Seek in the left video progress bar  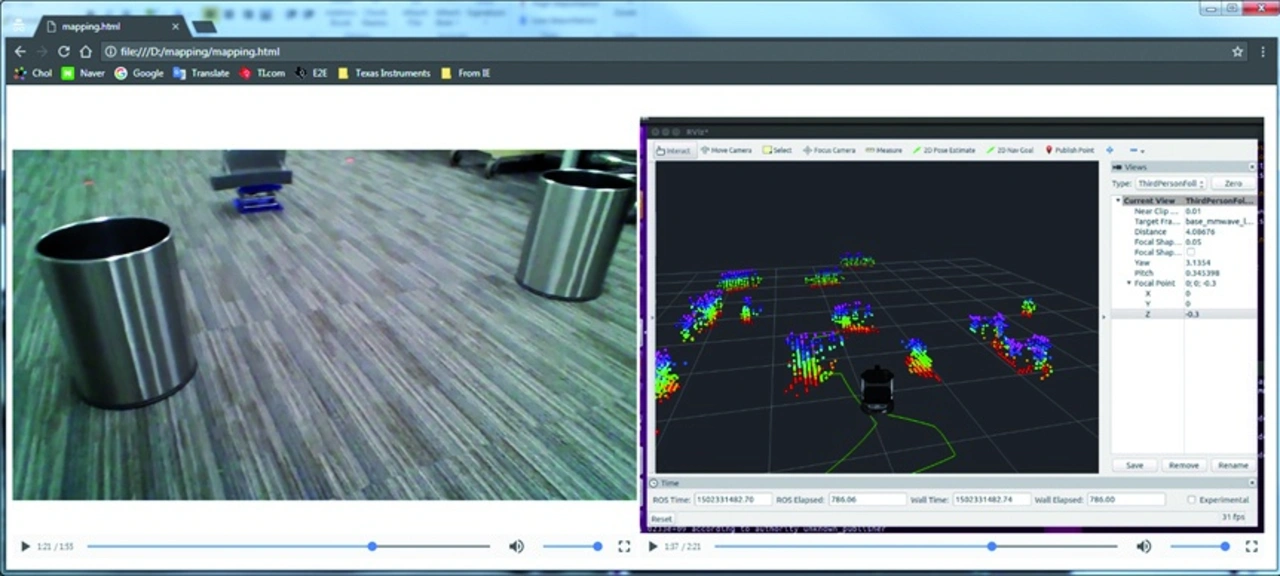pyautogui.click(x=288, y=546)
